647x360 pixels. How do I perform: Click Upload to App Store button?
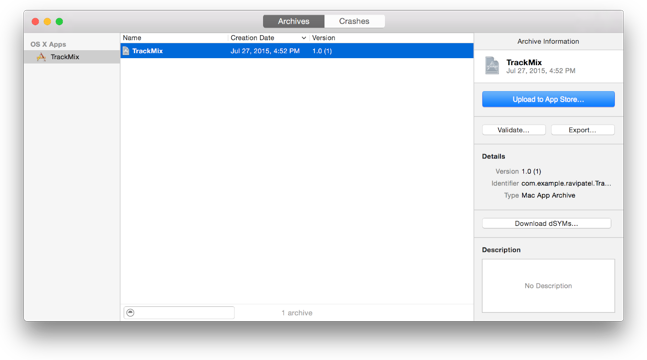tap(548, 99)
